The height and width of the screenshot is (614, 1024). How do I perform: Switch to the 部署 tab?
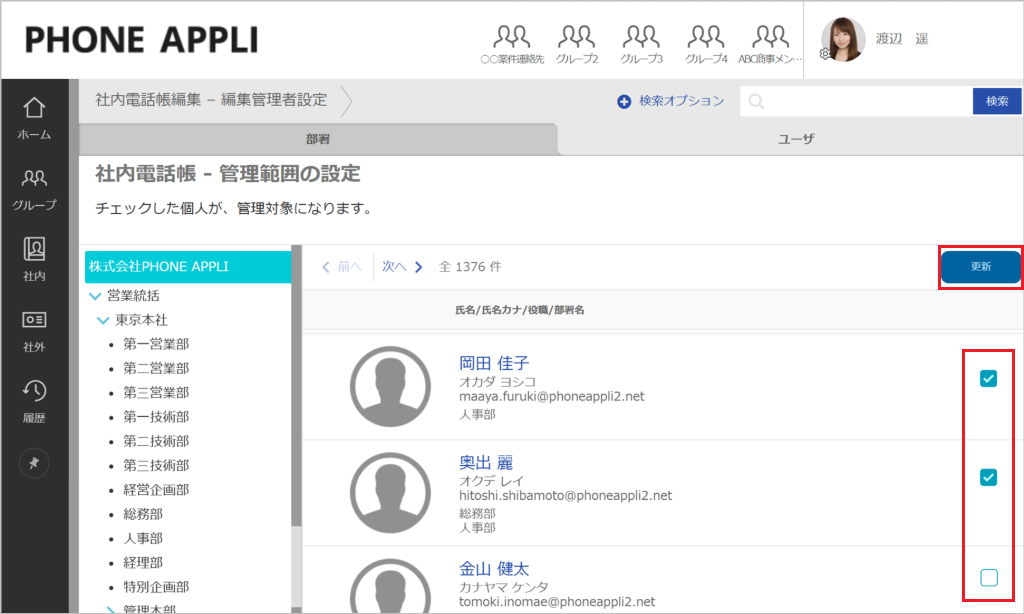coord(318,139)
